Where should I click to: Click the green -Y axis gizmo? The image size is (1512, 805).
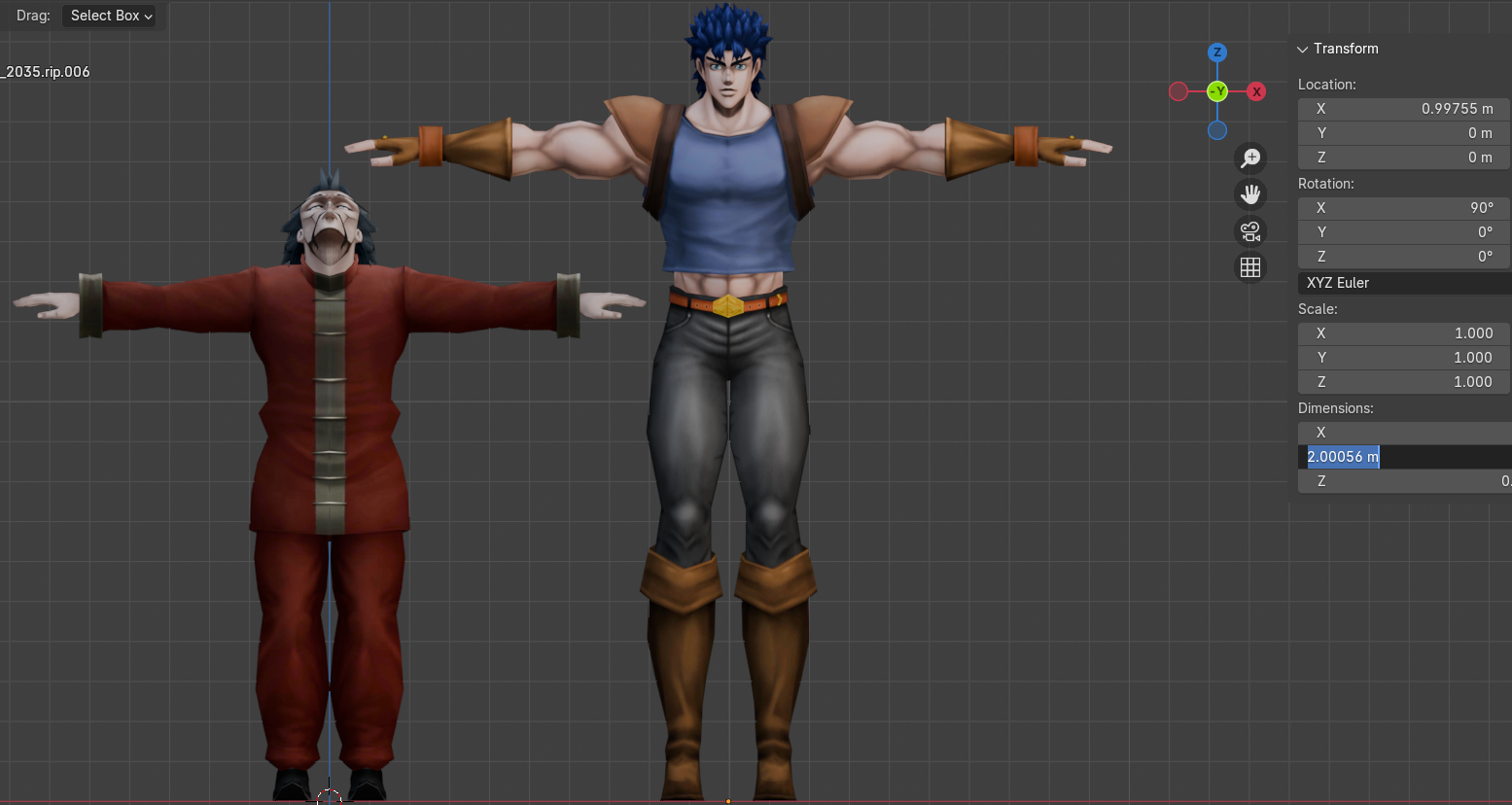[x=1217, y=91]
